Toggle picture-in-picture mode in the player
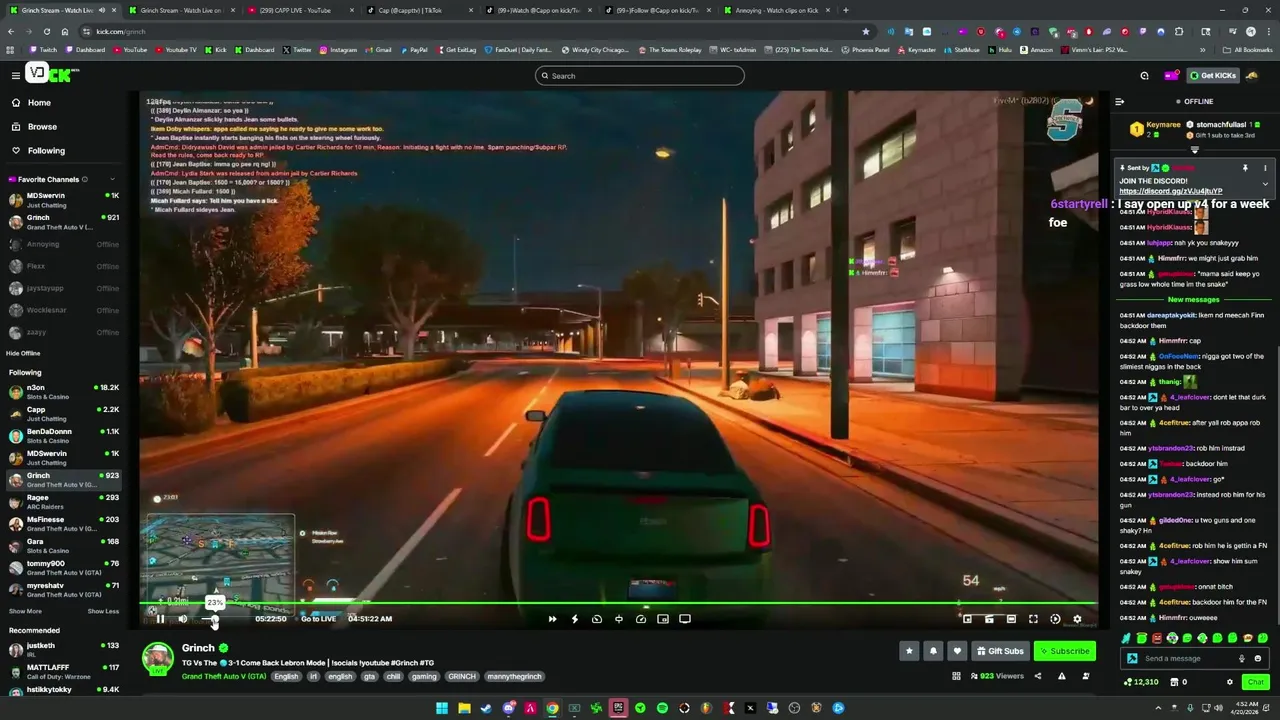The height and width of the screenshot is (720, 1280). (x=663, y=619)
